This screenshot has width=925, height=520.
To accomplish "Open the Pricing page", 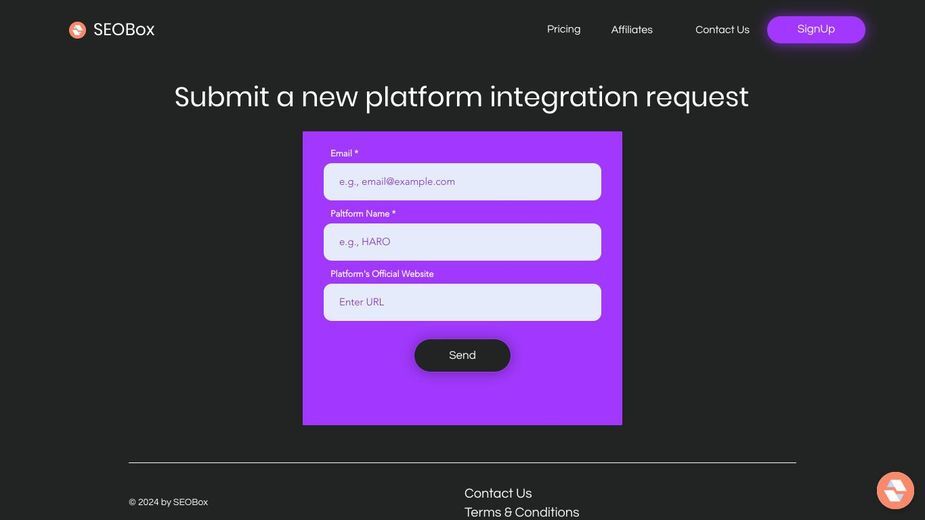I will tap(563, 29).
